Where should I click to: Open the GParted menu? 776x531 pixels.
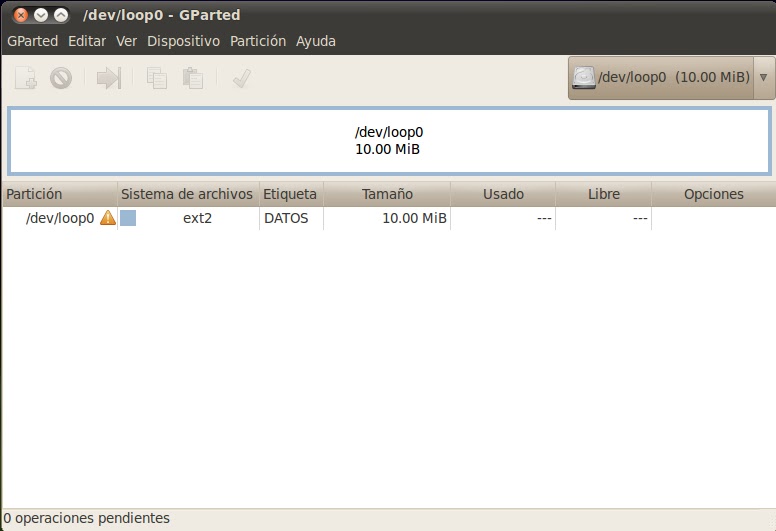pos(33,41)
